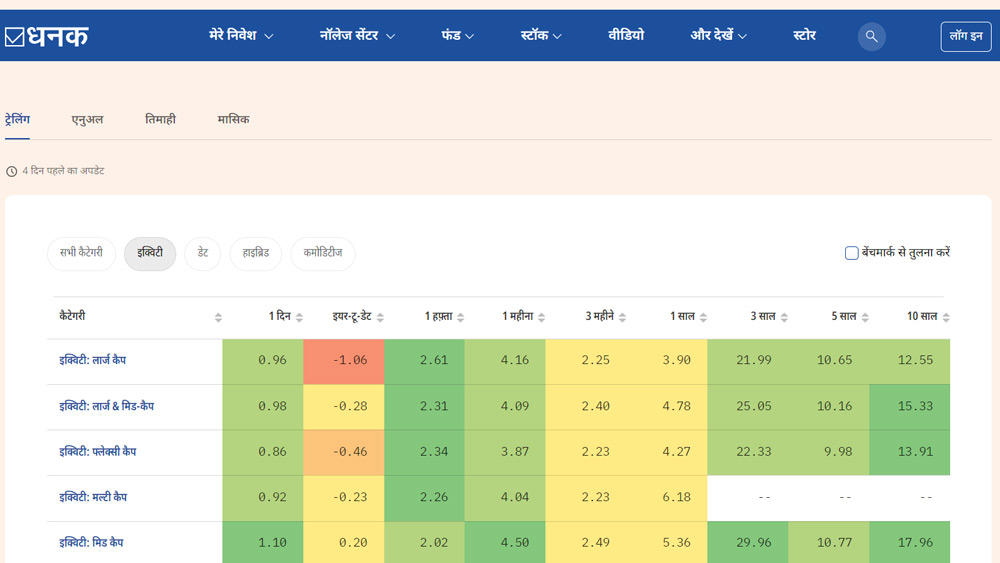The image size is (1000, 563).
Task: Open the नॉलेज सेंटर dropdown
Action: point(357,36)
